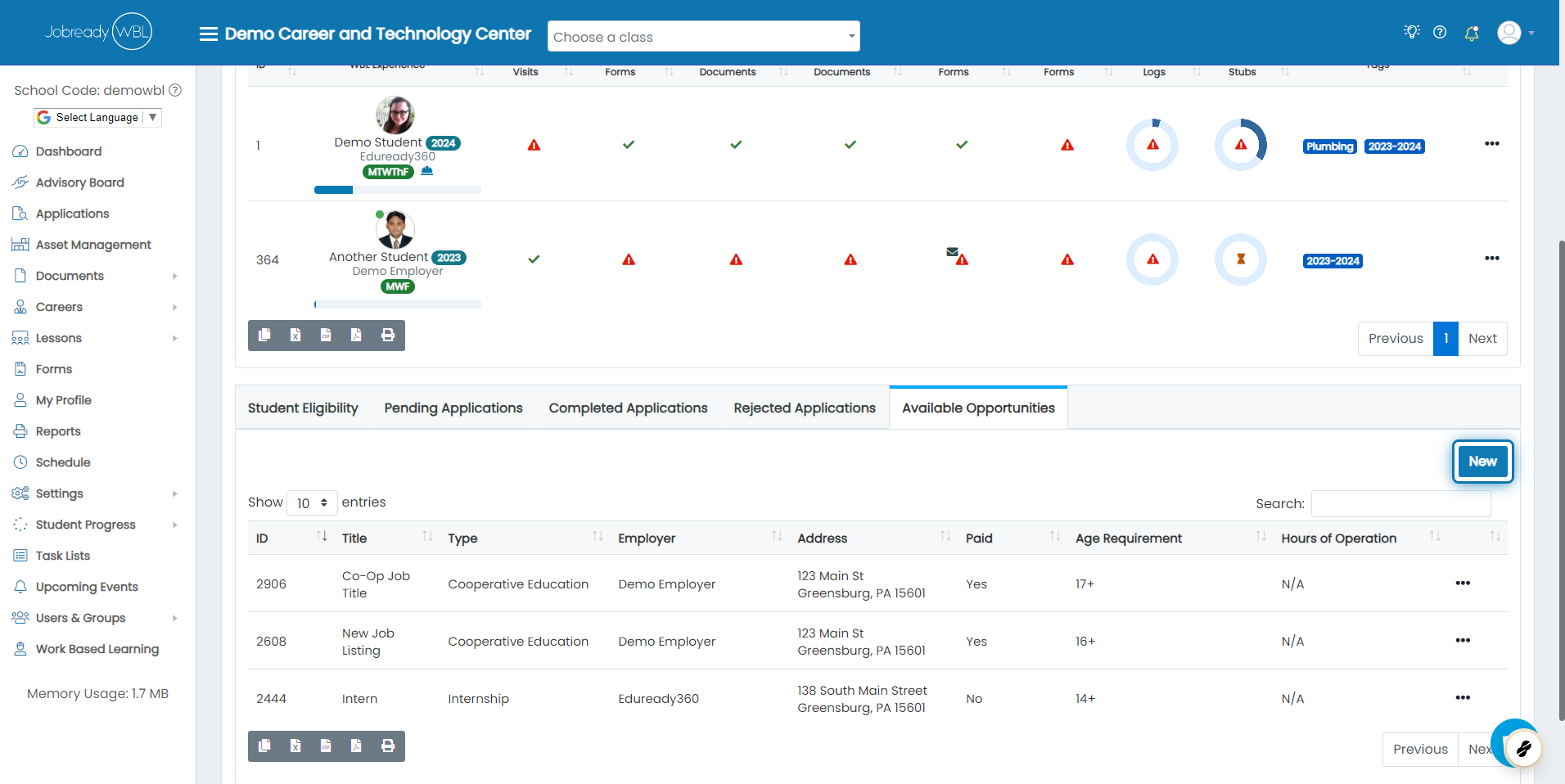Open Dashboard from the sidebar
1565x784 pixels.
pyautogui.click(x=69, y=151)
